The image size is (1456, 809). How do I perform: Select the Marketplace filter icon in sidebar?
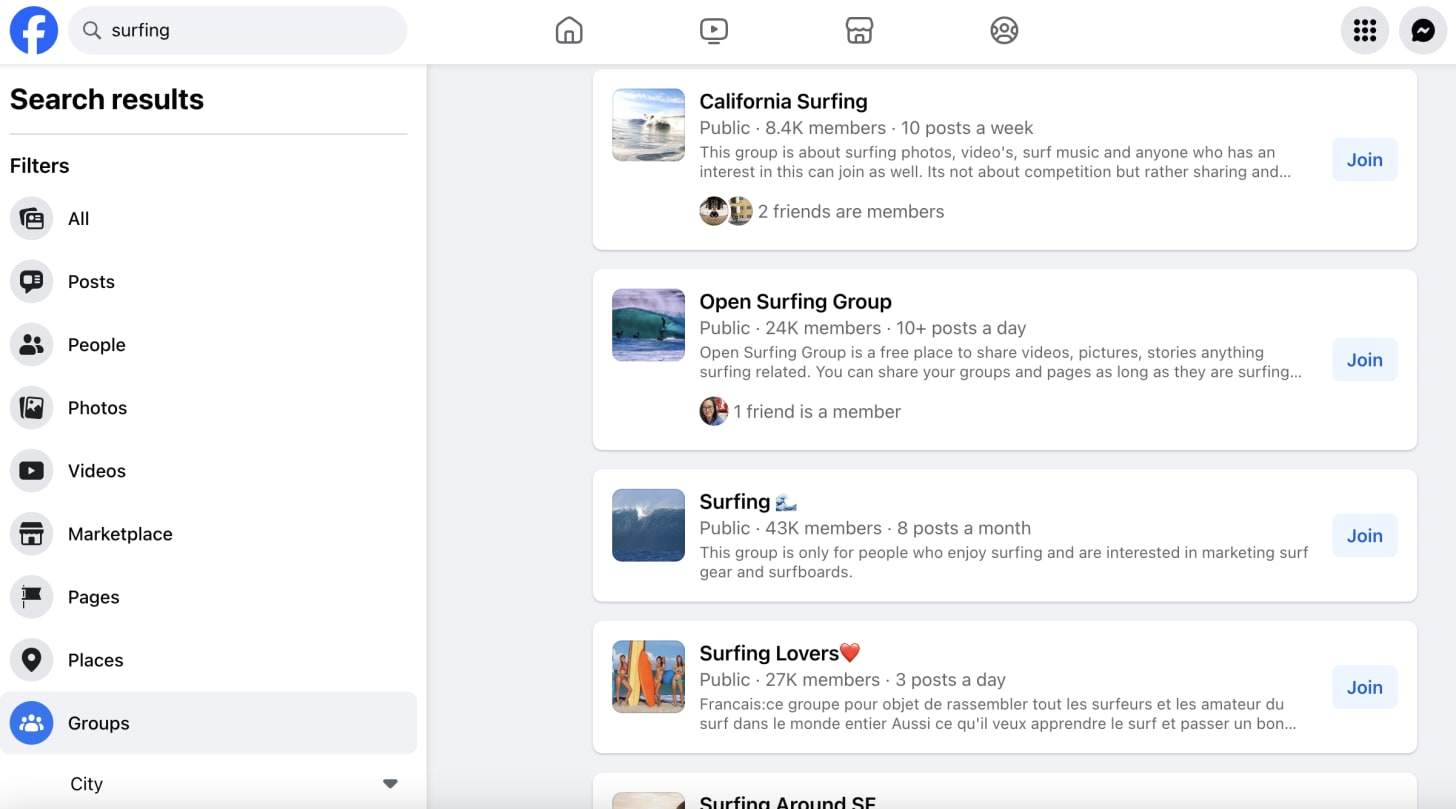pyautogui.click(x=31, y=534)
